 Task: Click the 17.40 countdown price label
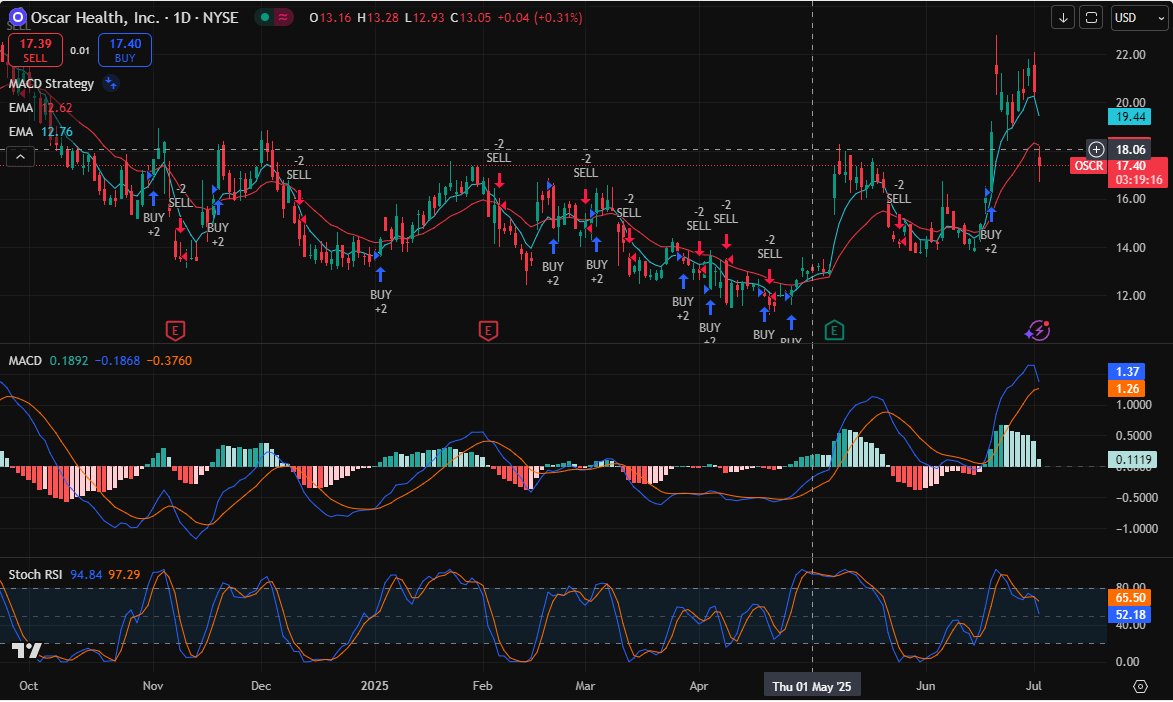(1139, 173)
